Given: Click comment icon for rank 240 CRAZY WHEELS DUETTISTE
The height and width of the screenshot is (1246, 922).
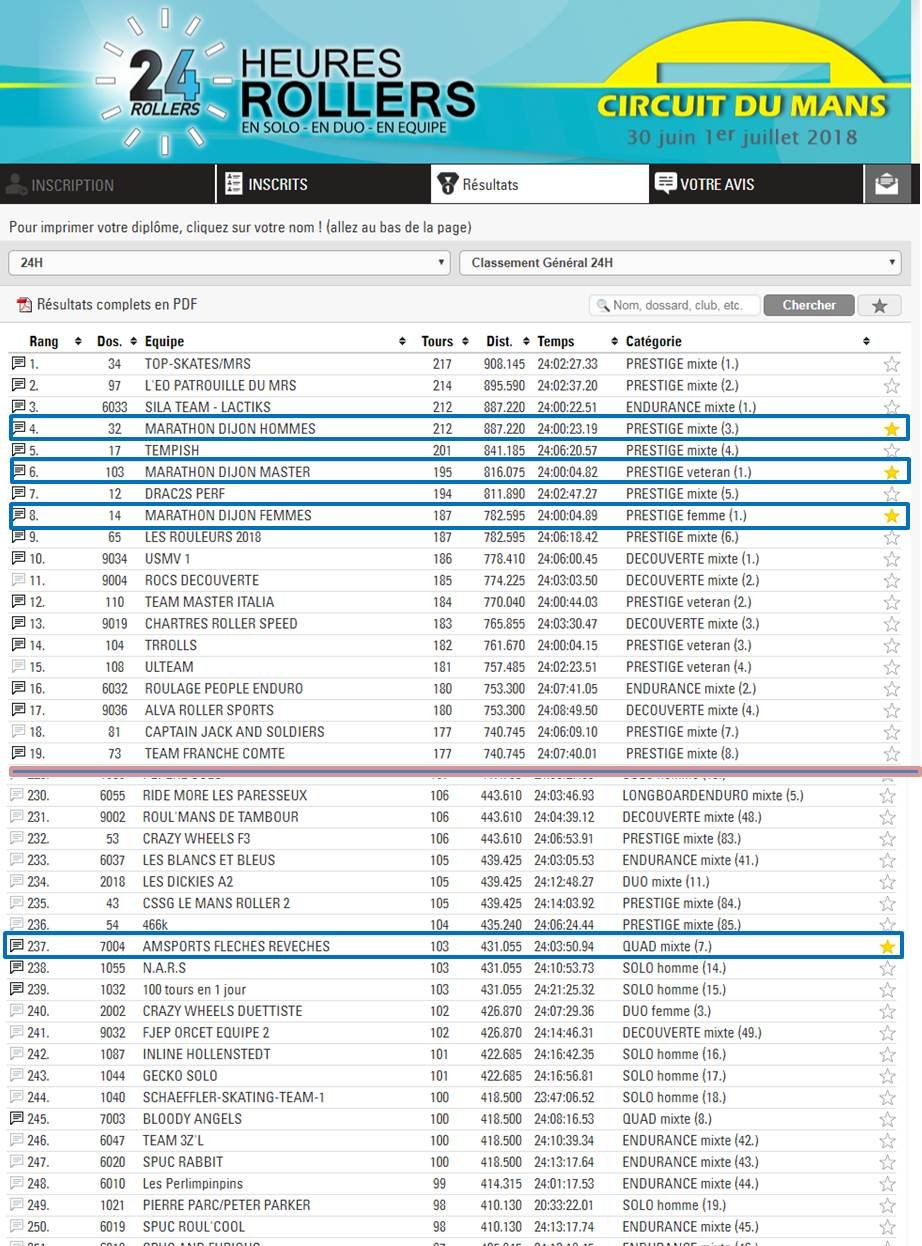Looking at the screenshot, I should click(17, 1011).
